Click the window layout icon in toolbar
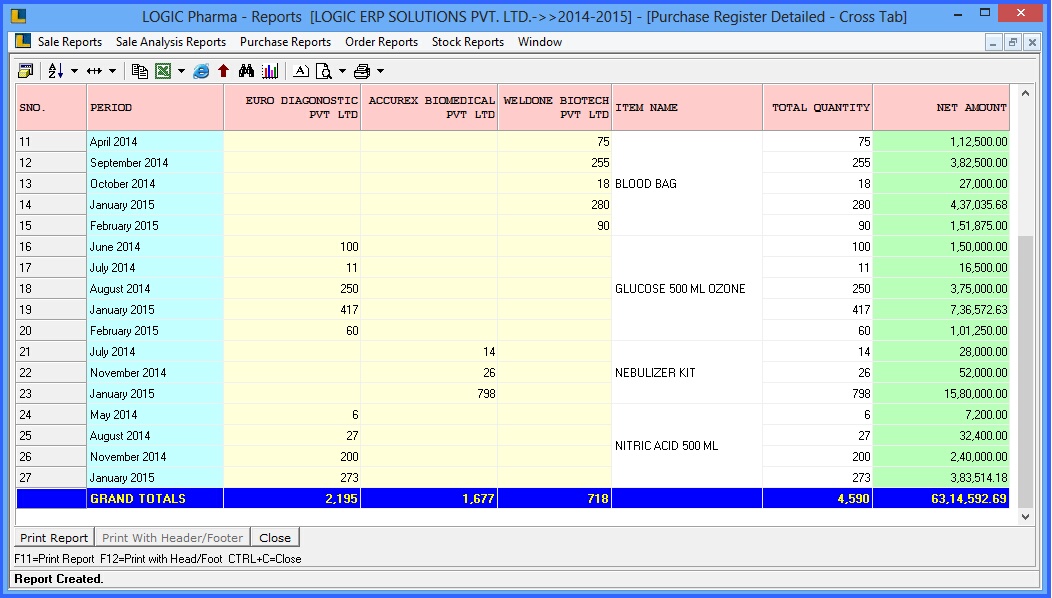Viewport: 1052px width, 598px height. point(25,70)
